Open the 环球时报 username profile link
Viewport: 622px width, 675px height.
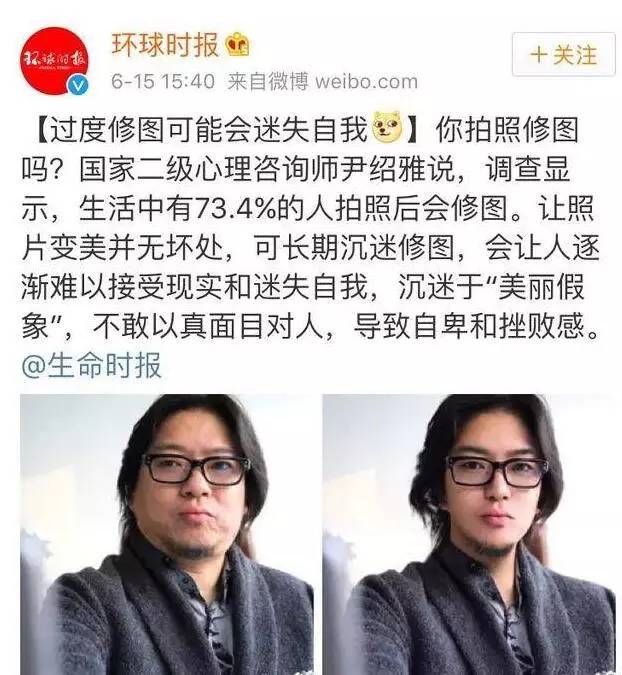click(x=165, y=44)
